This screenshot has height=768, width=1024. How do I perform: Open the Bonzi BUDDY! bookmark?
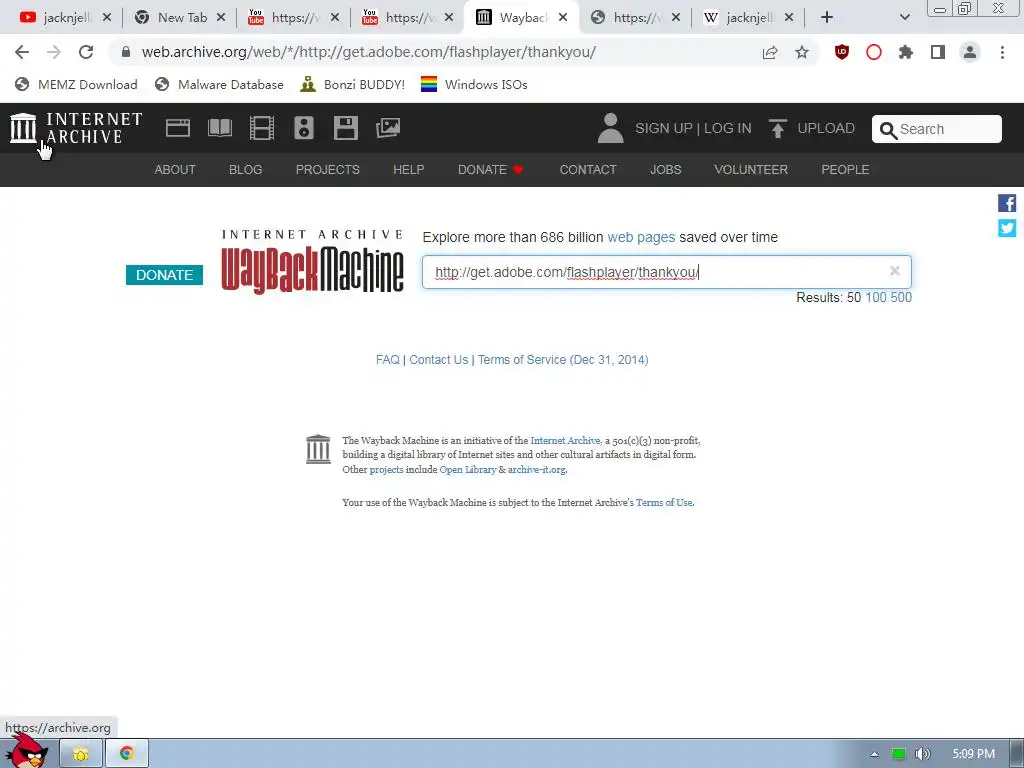(x=353, y=84)
